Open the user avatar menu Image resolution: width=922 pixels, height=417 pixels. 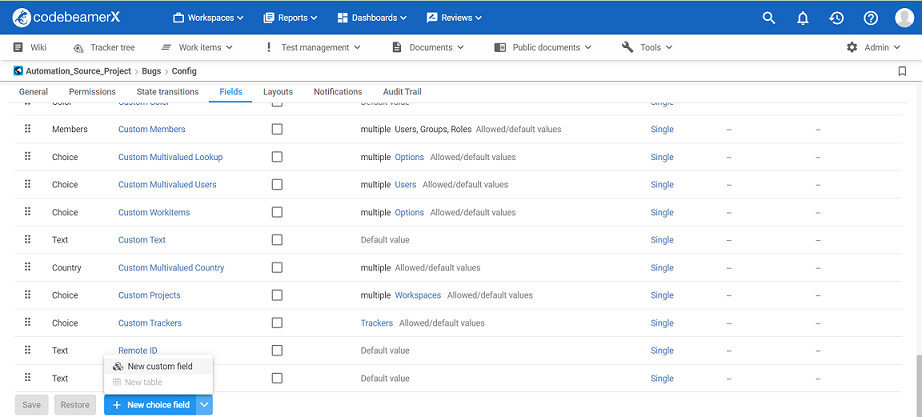[904, 18]
